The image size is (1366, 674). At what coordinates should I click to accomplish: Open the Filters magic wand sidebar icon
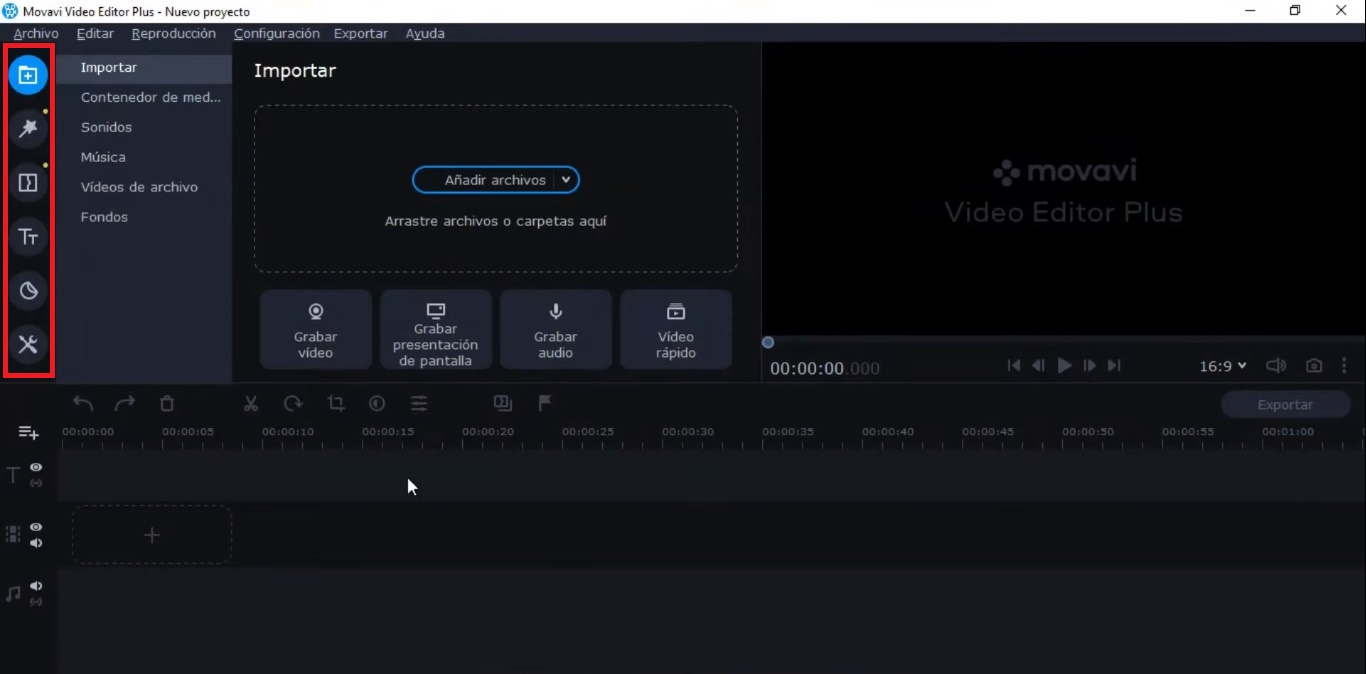point(28,129)
